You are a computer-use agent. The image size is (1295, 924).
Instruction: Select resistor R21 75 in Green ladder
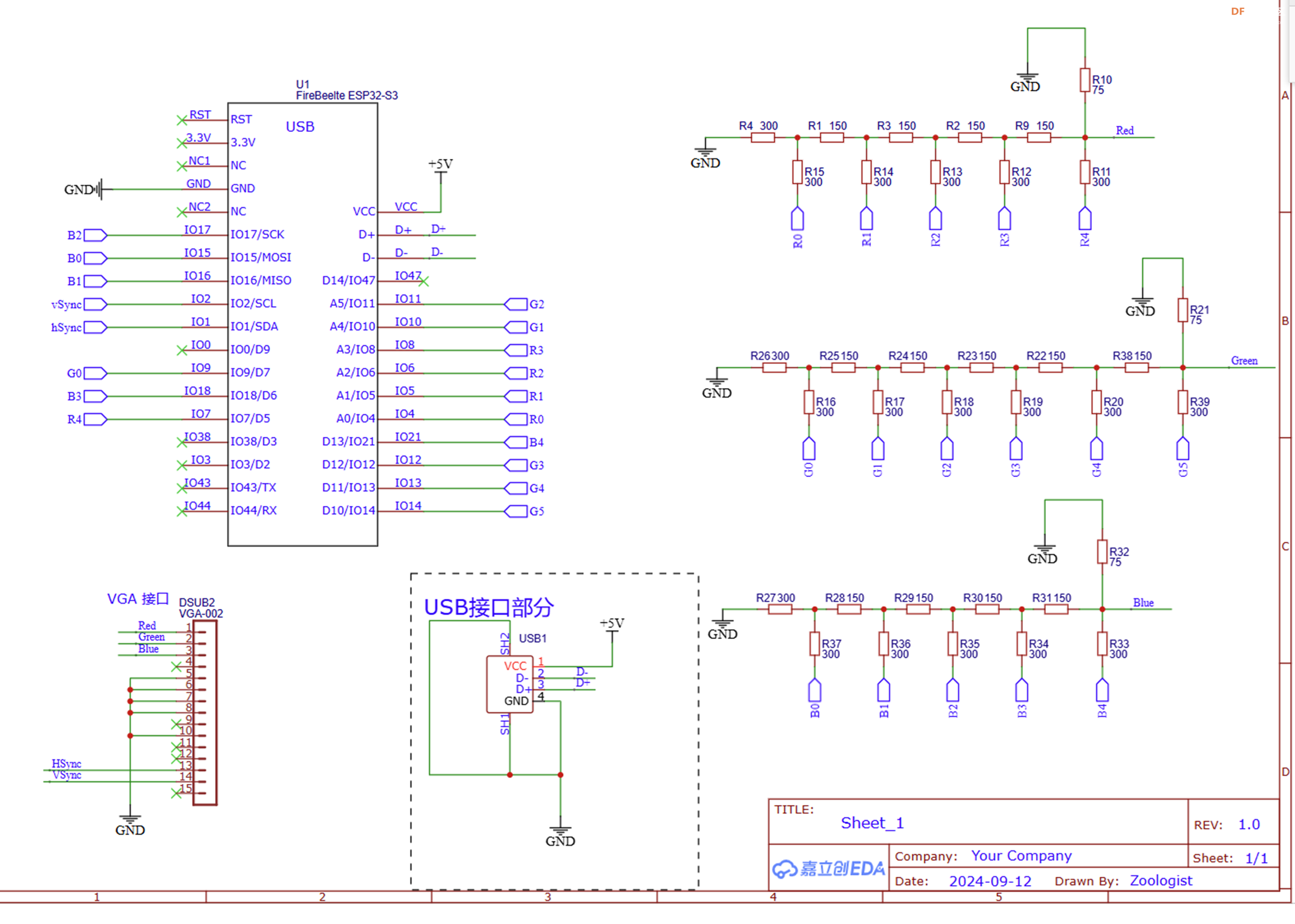pos(1183,310)
